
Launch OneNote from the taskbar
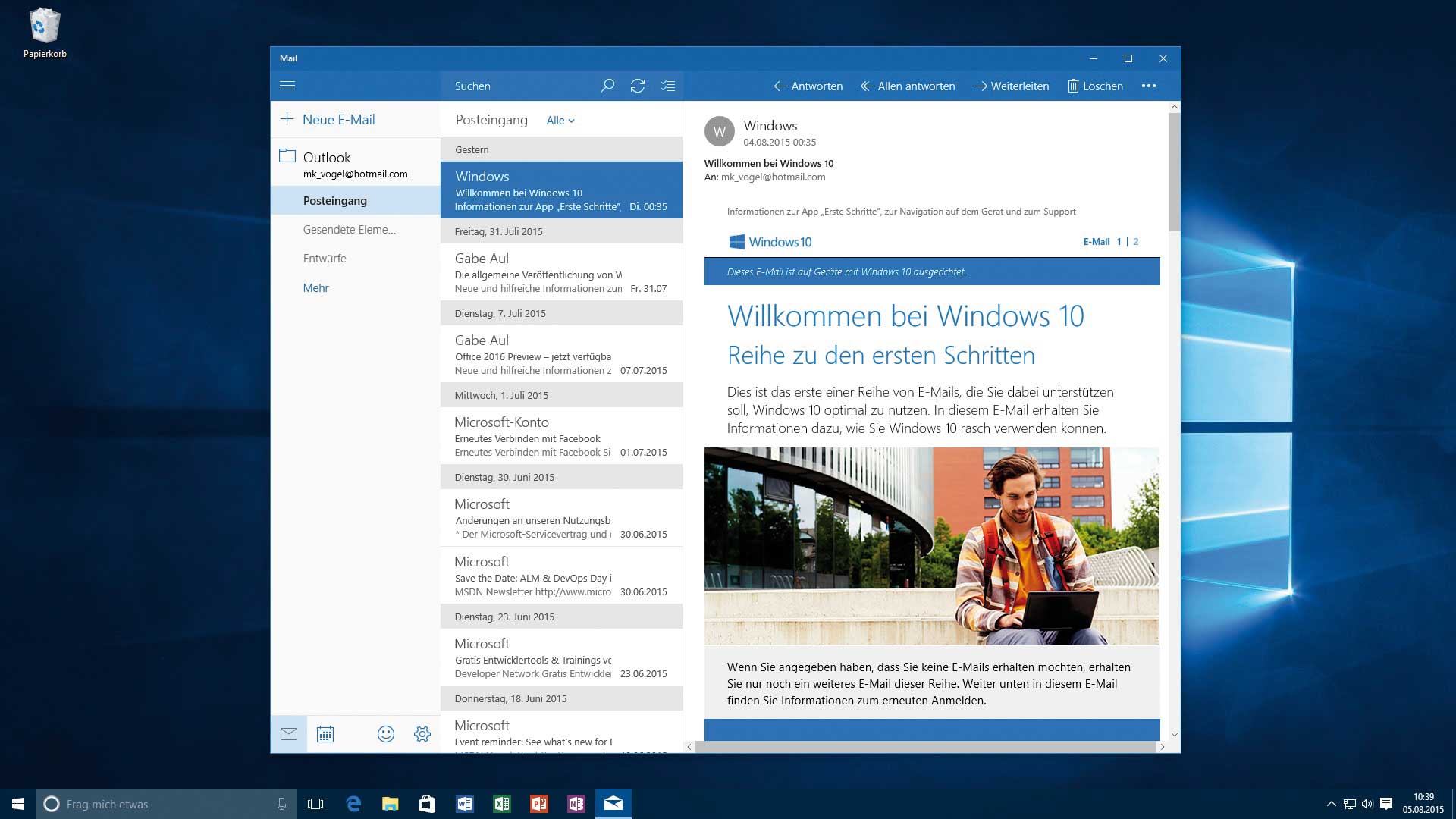point(576,804)
